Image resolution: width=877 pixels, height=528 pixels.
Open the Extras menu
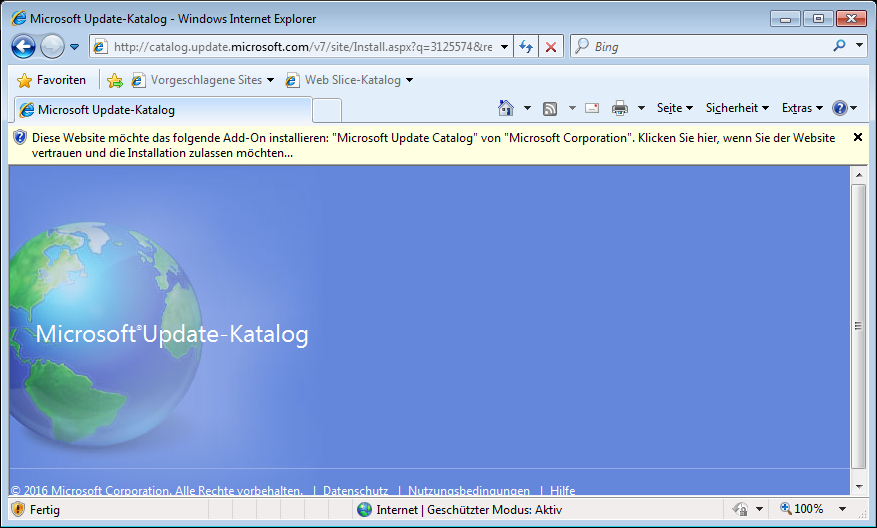pyautogui.click(x=802, y=108)
